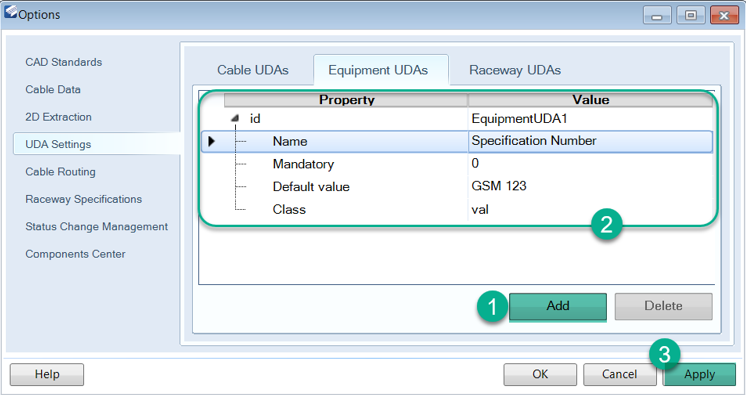746x395 pixels.
Task: Switch to the Raceway UDAs tab
Action: pos(515,70)
